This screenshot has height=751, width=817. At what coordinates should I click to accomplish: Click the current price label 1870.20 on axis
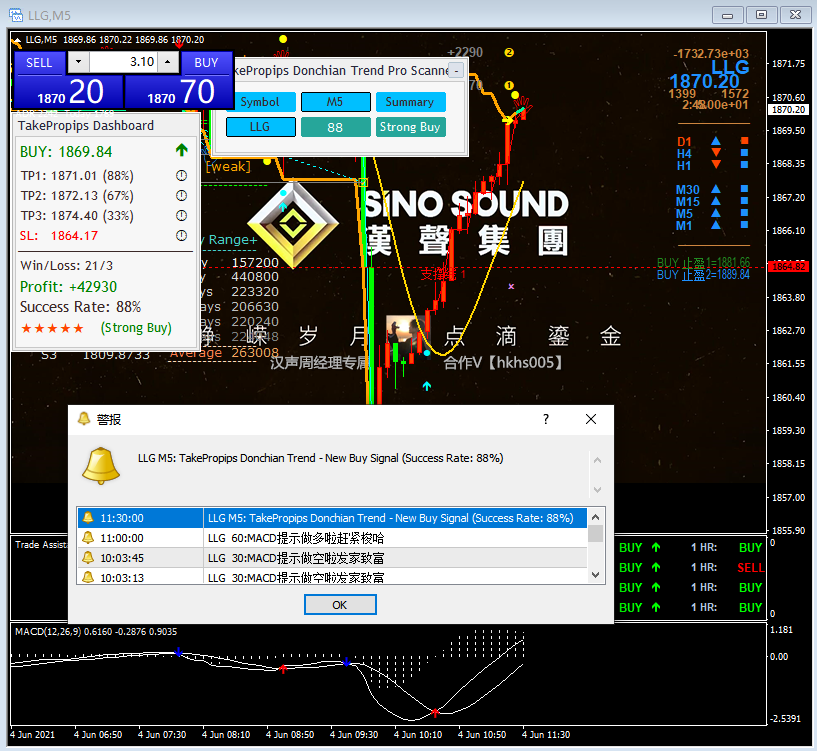pos(788,109)
